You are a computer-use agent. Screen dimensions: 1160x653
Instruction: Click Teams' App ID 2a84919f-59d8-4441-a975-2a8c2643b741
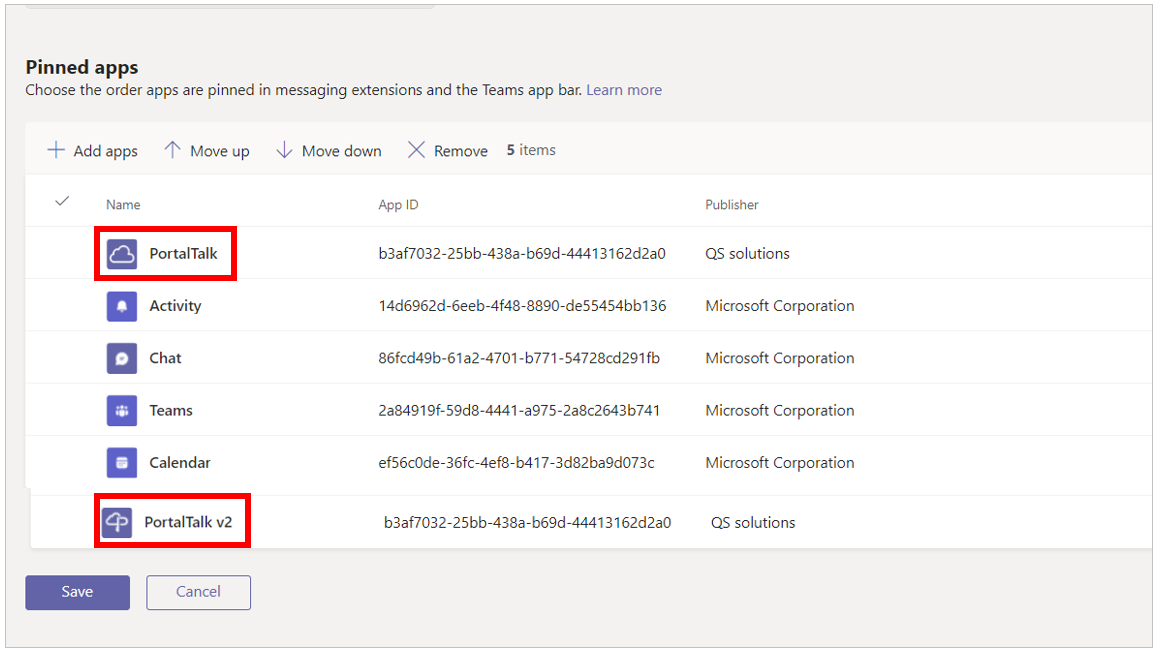(x=519, y=410)
